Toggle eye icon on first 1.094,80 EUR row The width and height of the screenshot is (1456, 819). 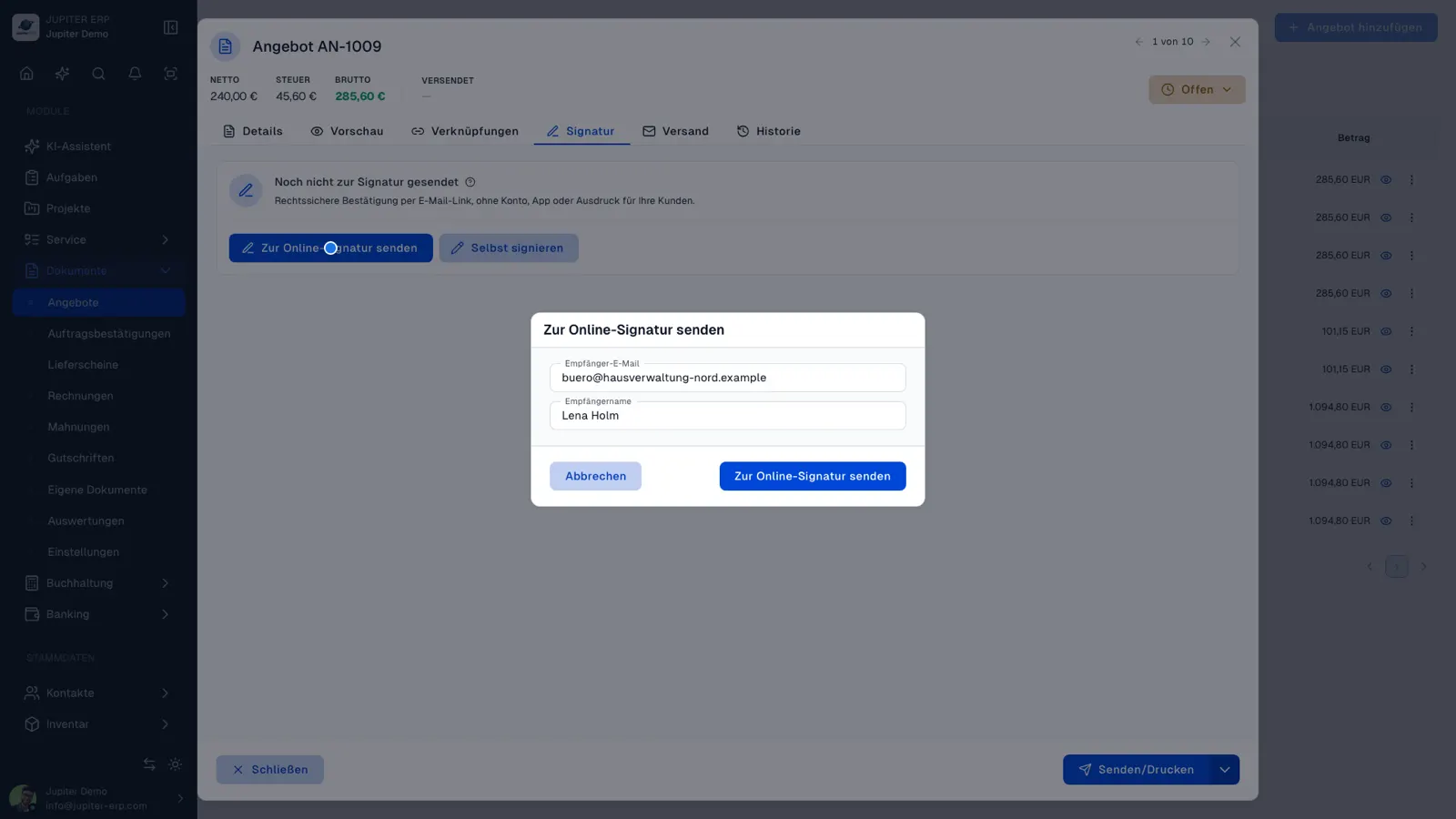coord(1386,408)
